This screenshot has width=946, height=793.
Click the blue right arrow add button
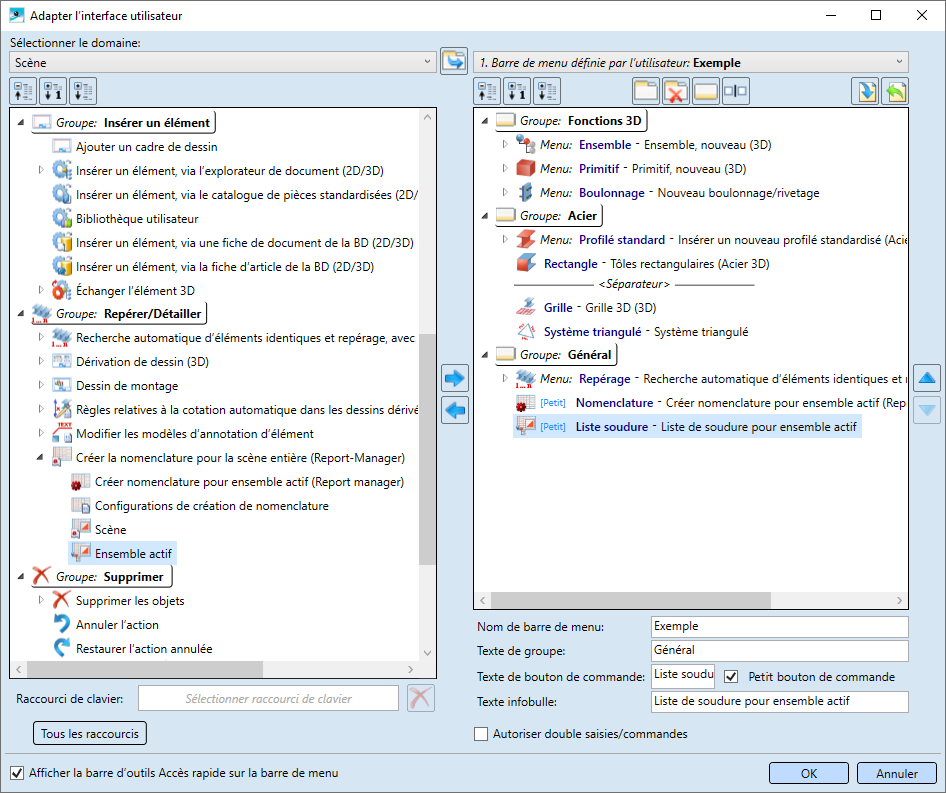455,378
